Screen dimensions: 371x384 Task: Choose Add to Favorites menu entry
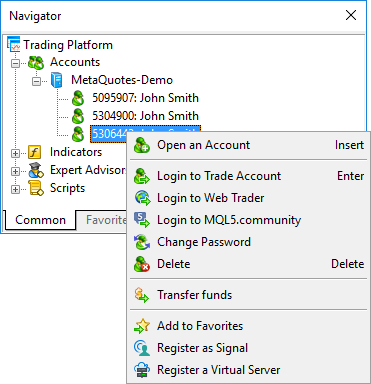tap(249, 326)
